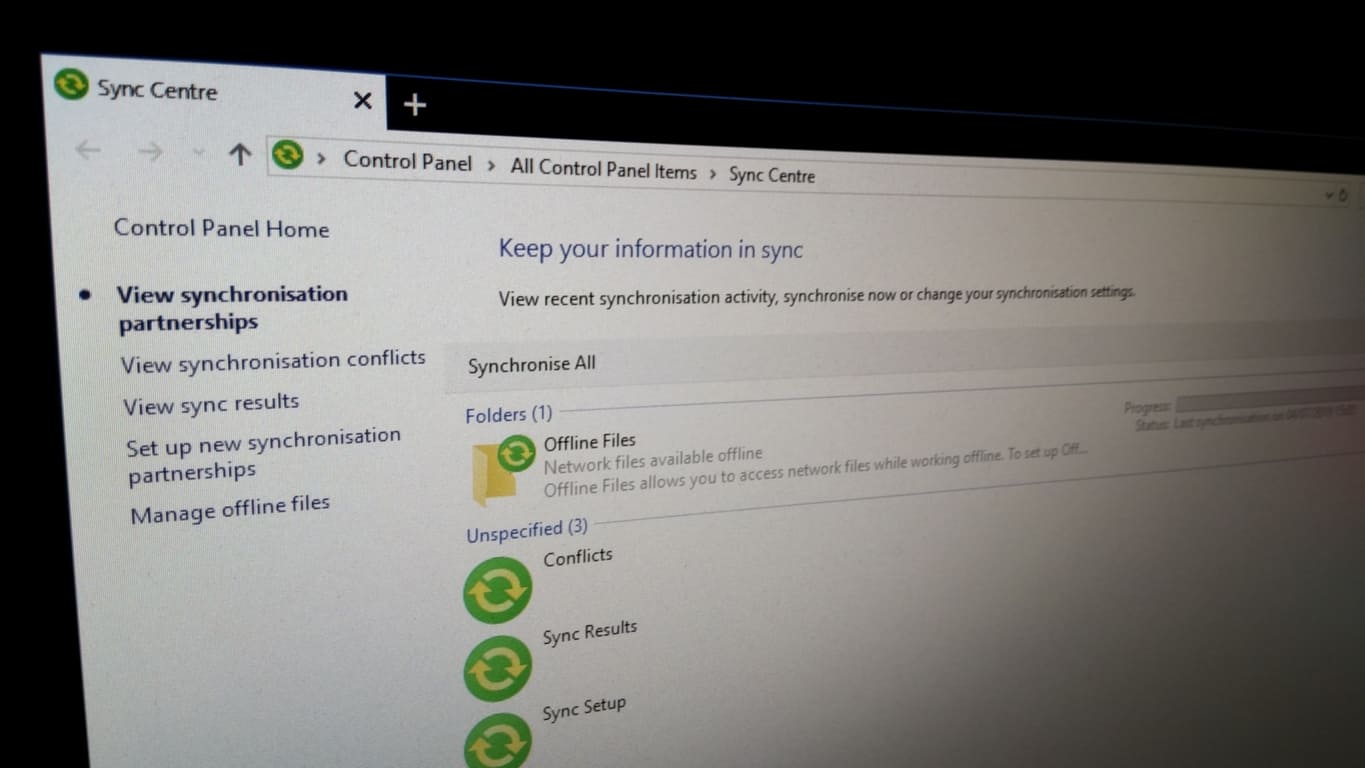Select Control Panel in the breadcrumb

coord(407,161)
